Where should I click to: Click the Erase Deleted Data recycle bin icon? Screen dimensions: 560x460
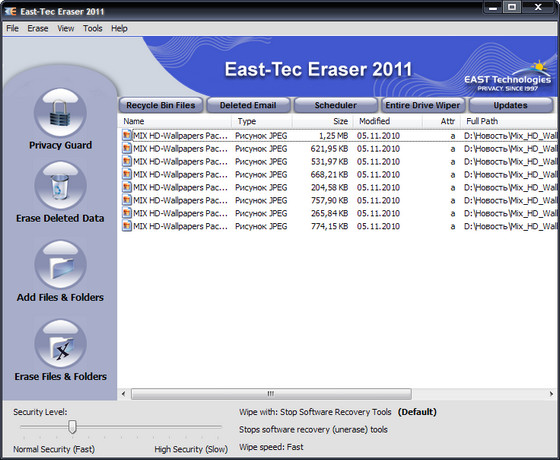click(60, 185)
